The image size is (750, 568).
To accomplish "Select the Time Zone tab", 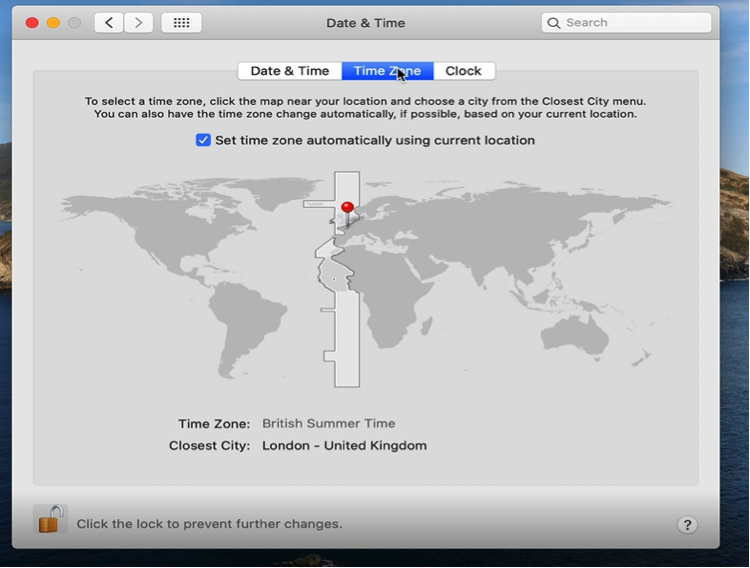I will pos(387,71).
